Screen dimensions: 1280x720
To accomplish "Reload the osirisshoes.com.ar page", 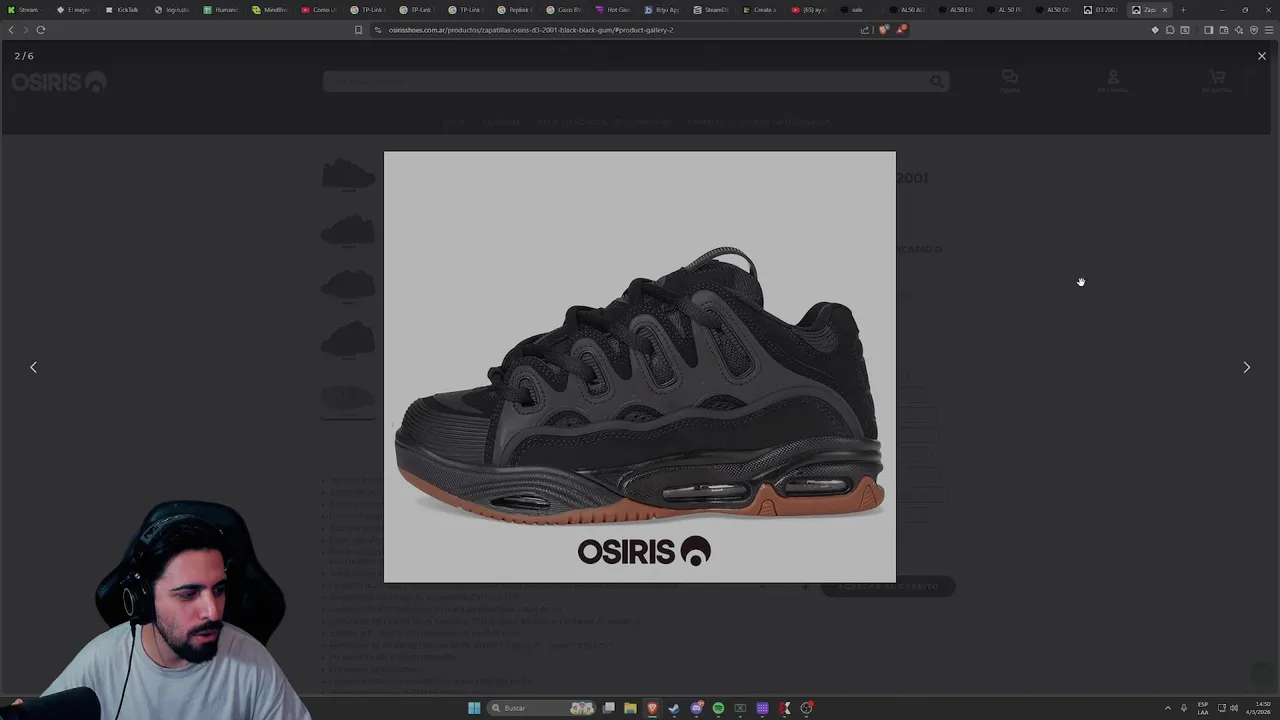I will (x=41, y=30).
